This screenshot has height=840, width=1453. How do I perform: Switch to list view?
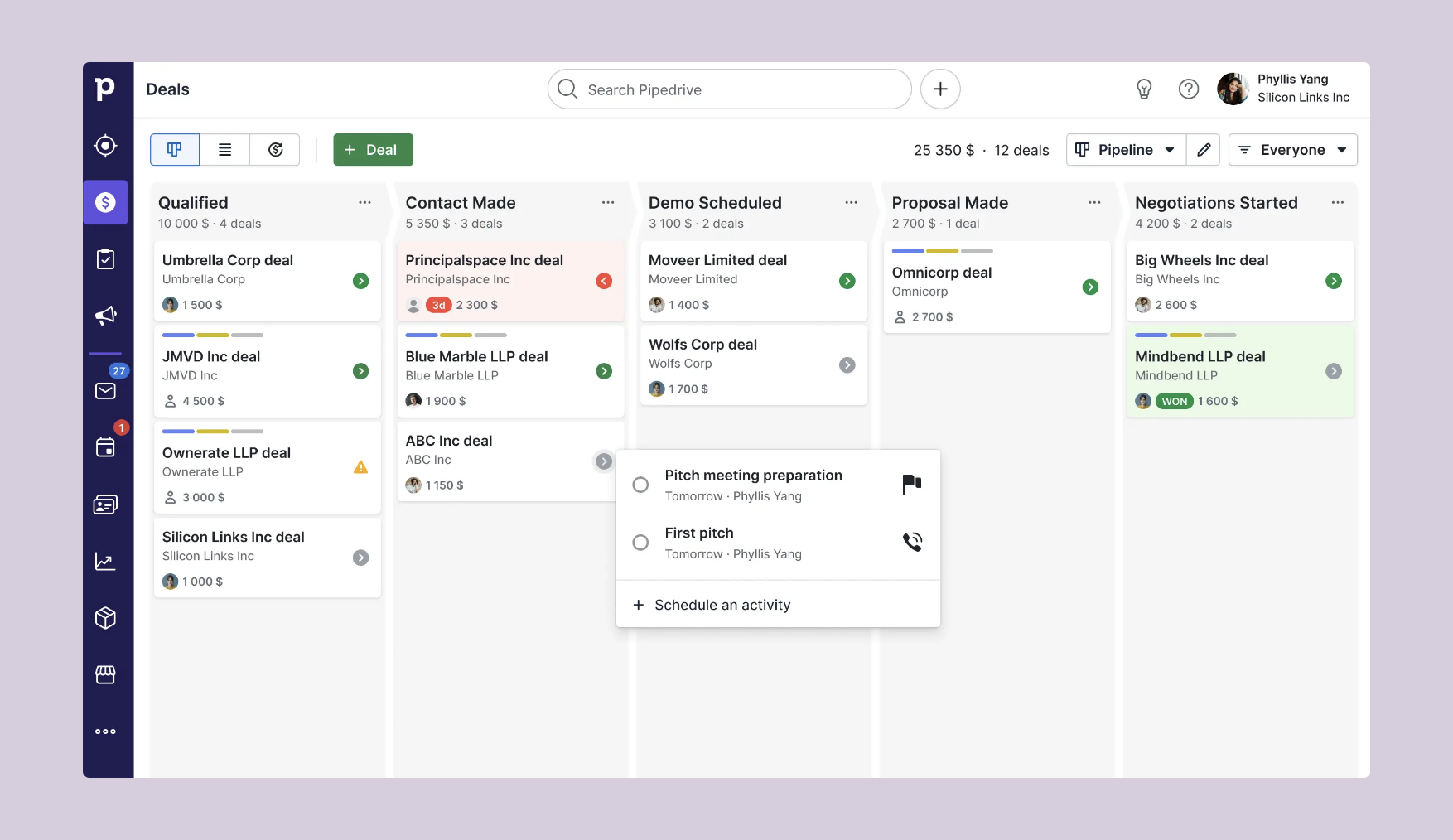pos(224,150)
